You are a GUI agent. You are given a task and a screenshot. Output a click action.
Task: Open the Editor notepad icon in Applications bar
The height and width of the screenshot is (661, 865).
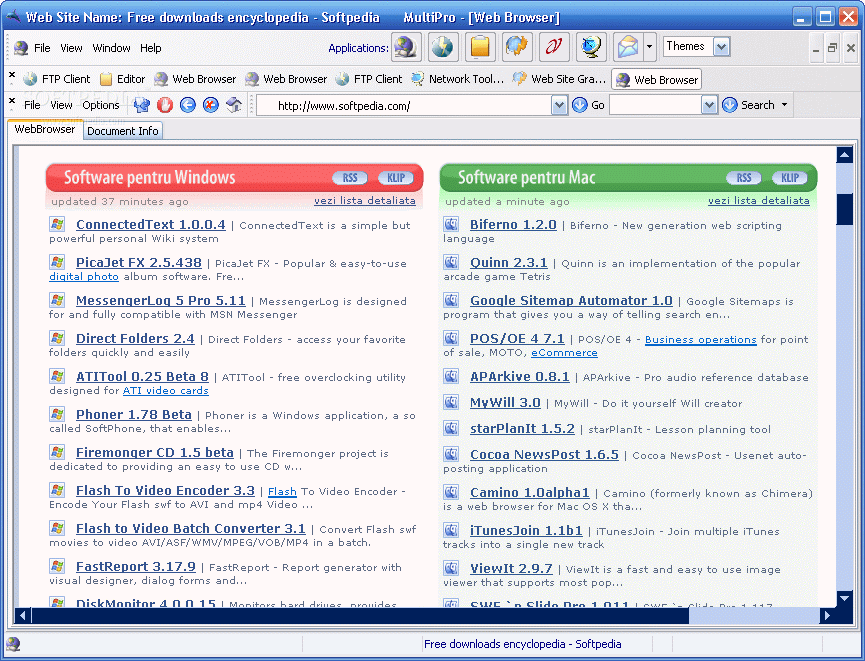coord(480,47)
